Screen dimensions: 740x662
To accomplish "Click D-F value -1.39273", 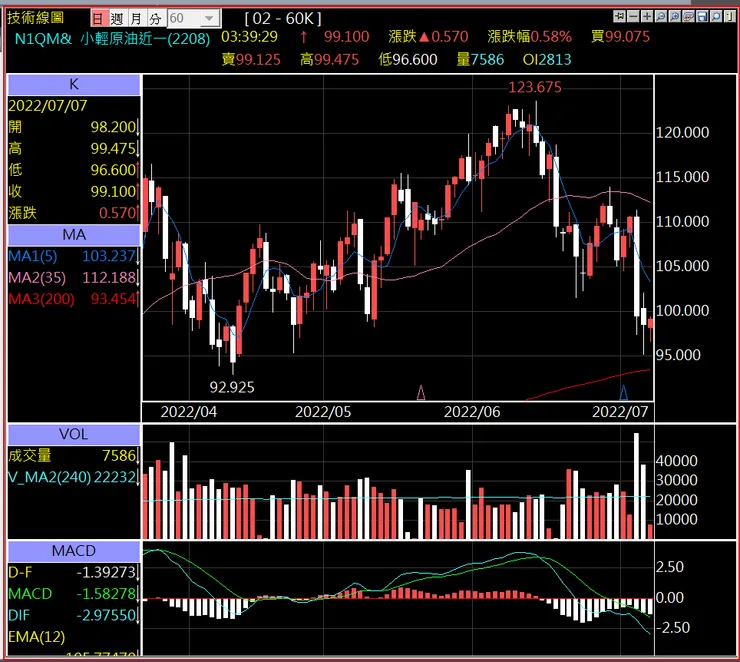I will [106, 572].
